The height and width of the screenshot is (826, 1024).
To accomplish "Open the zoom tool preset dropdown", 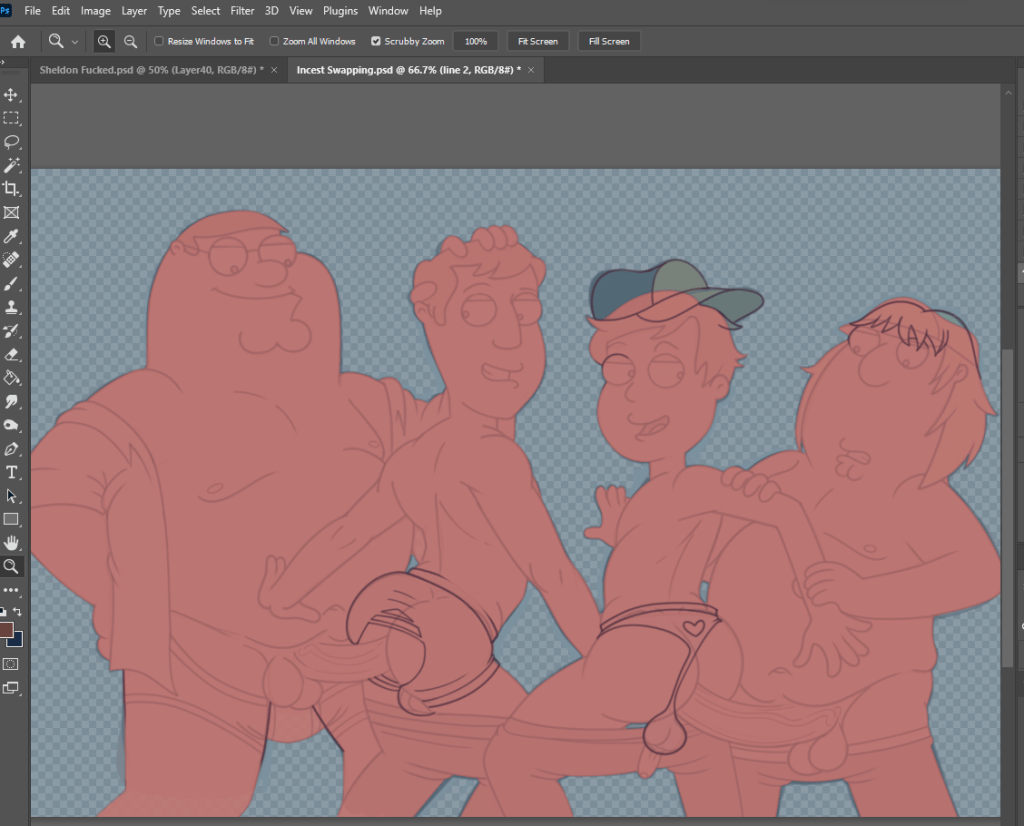I will point(75,41).
